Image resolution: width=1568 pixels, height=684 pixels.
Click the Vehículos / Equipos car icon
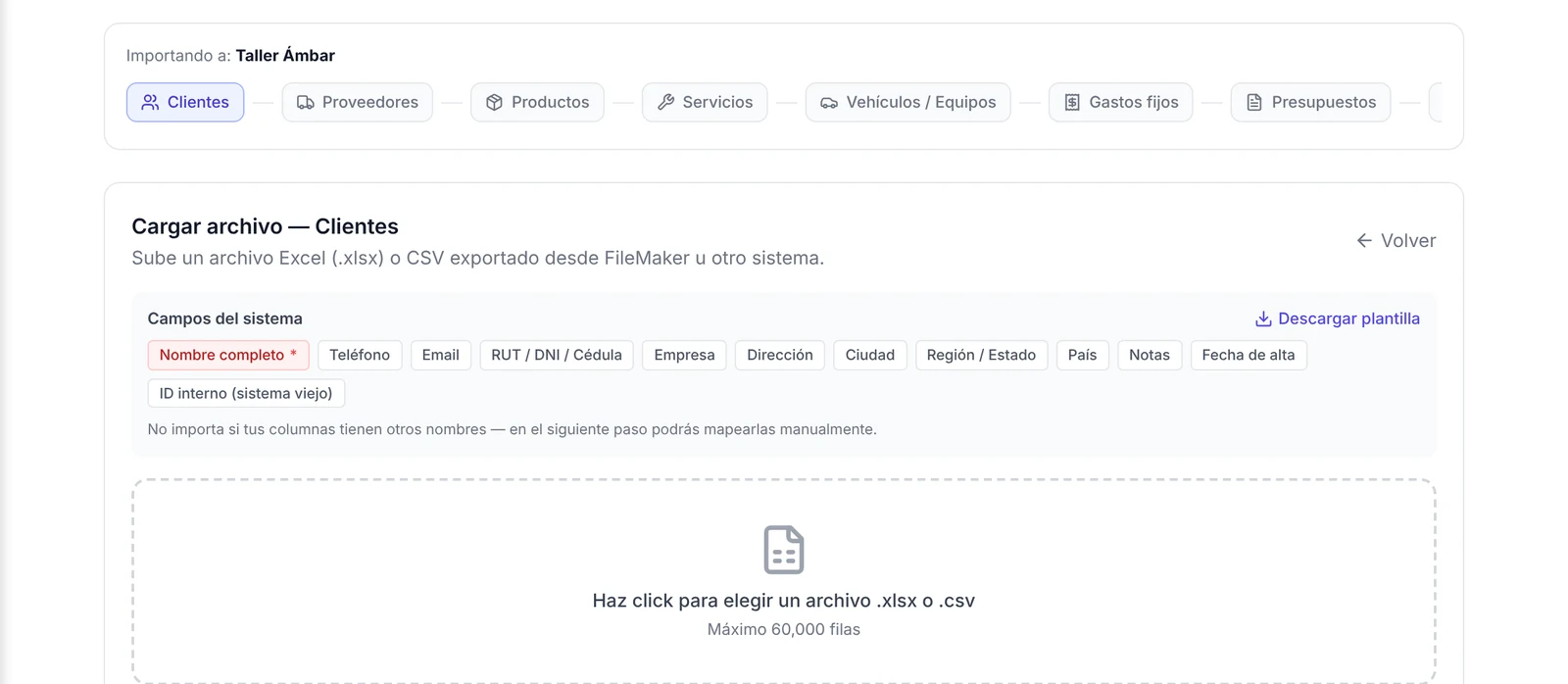tap(829, 102)
